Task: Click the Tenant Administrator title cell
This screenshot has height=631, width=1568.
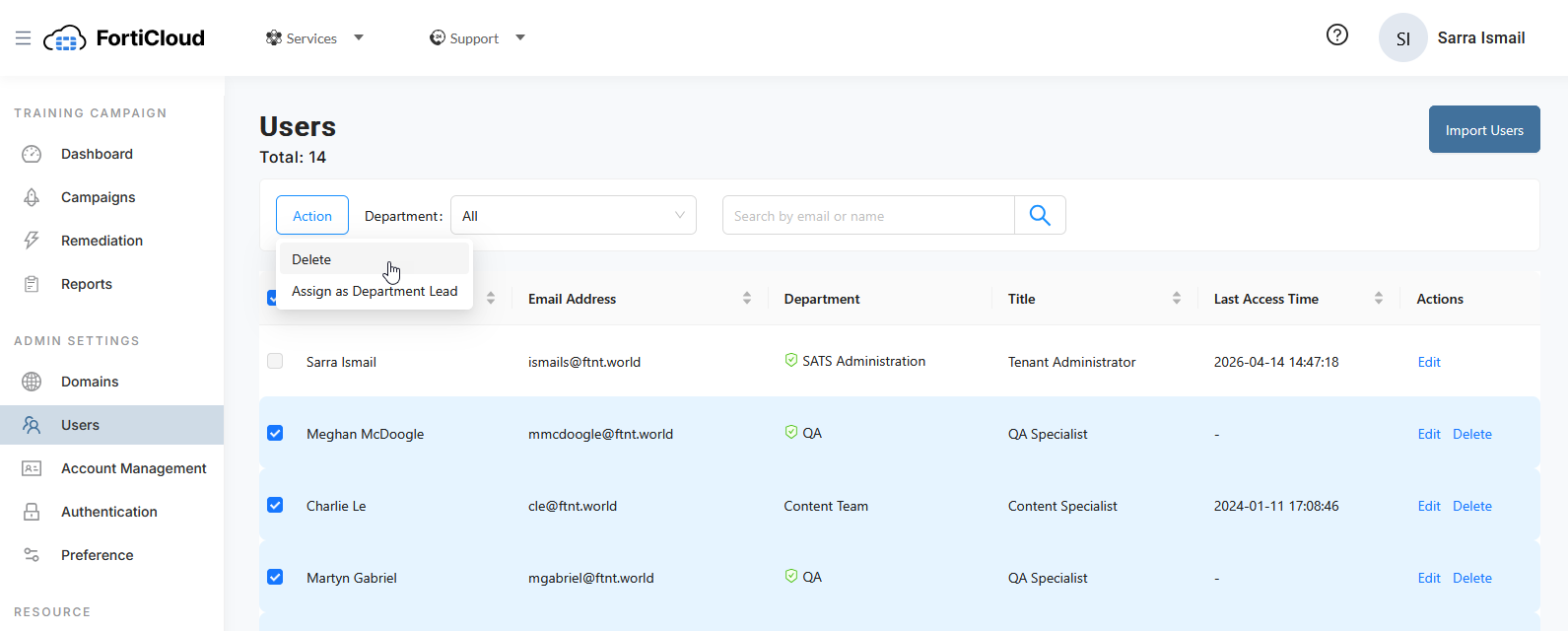Action: [x=1071, y=362]
